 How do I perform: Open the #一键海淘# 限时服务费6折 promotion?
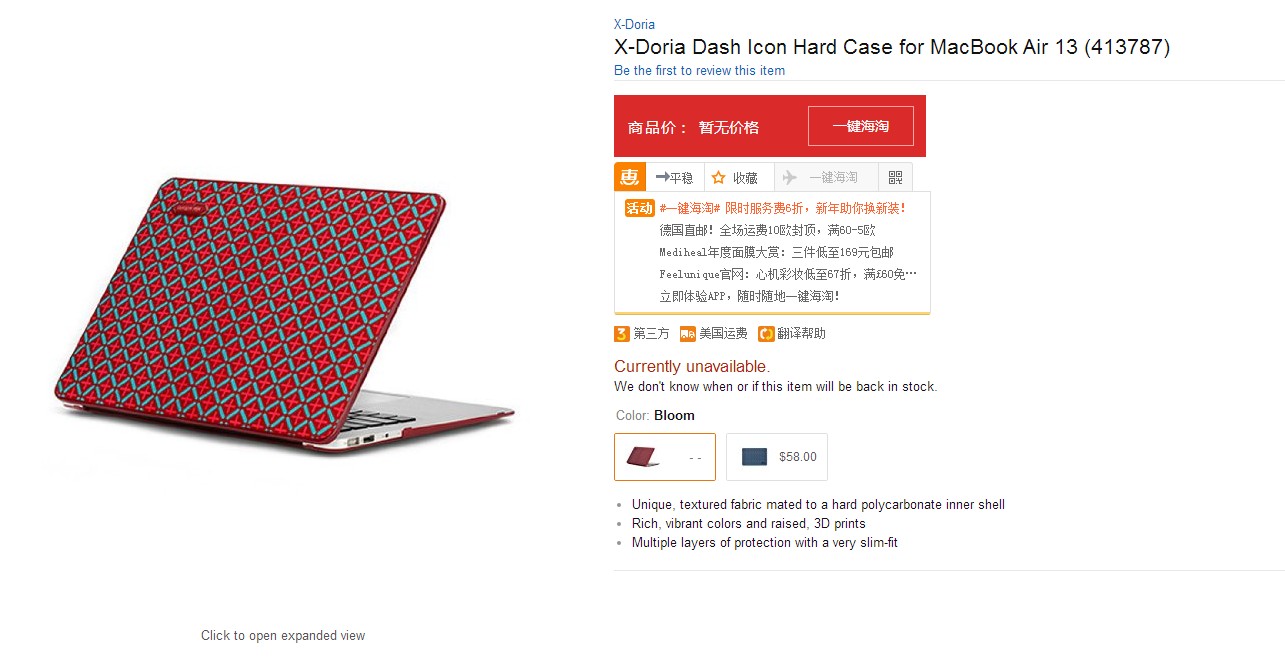coord(782,208)
